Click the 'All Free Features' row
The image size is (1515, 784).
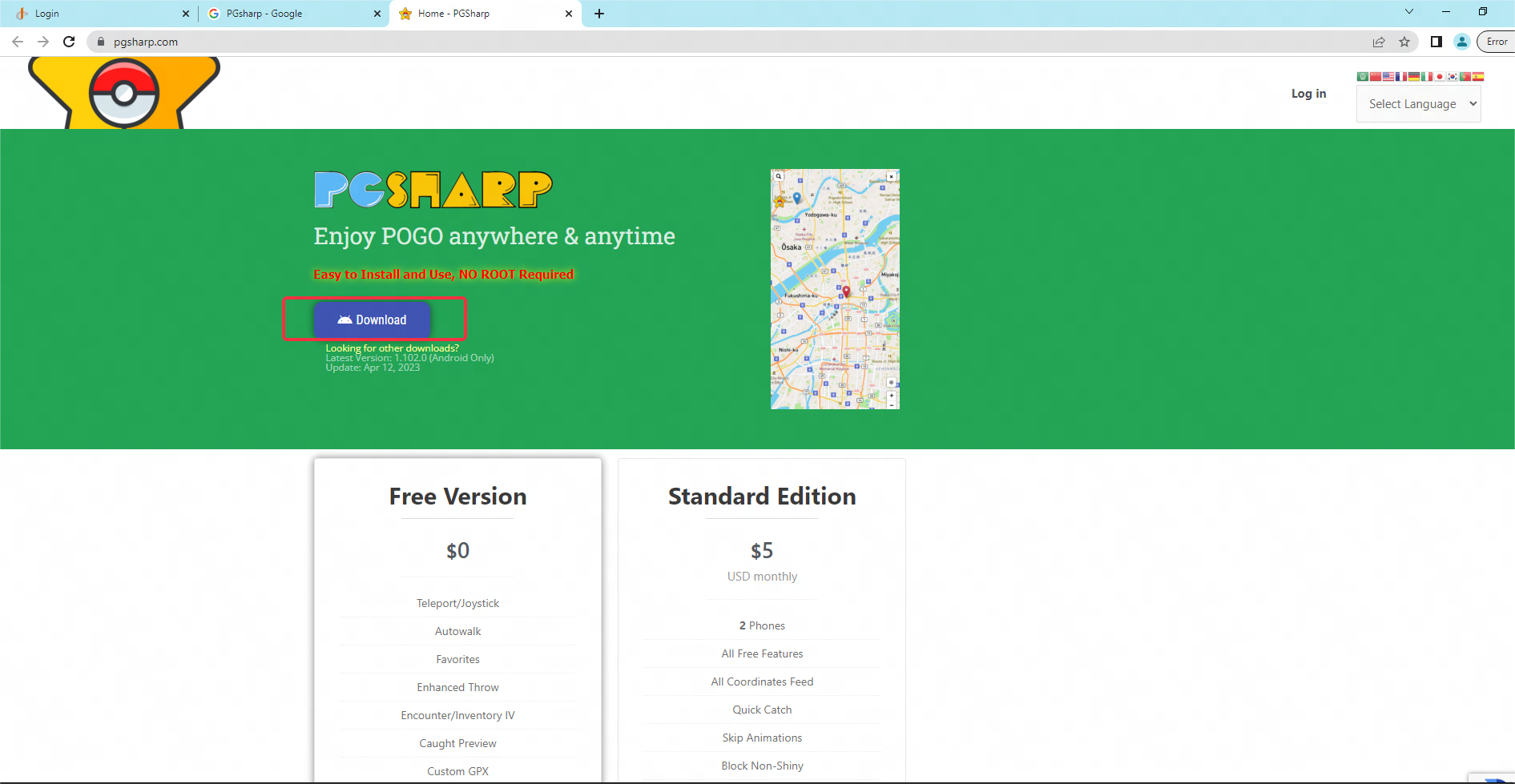762,653
